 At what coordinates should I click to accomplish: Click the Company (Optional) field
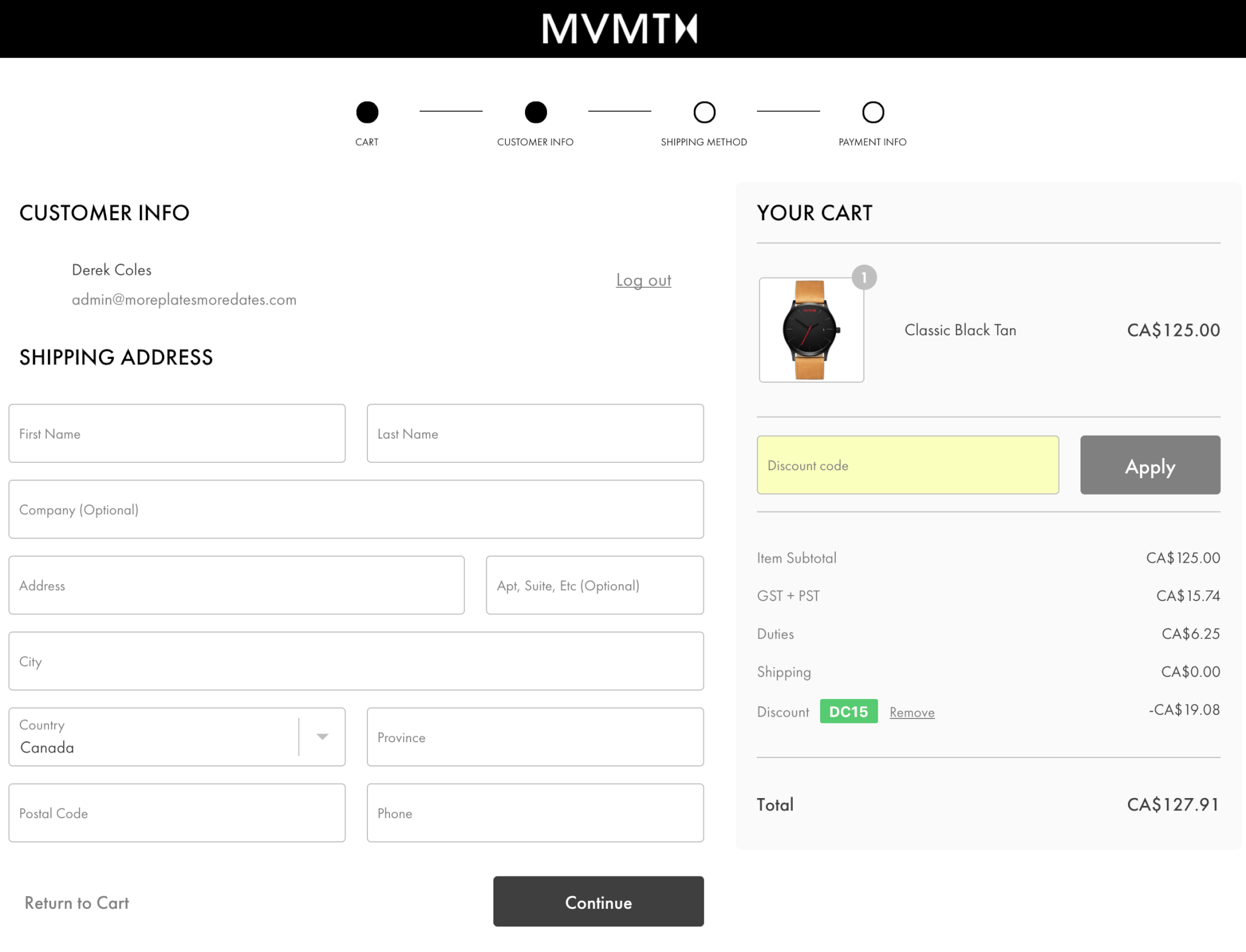356,509
